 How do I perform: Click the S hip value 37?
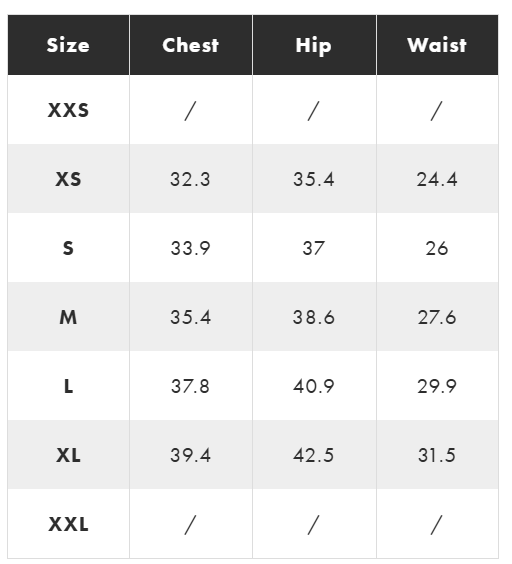(313, 248)
